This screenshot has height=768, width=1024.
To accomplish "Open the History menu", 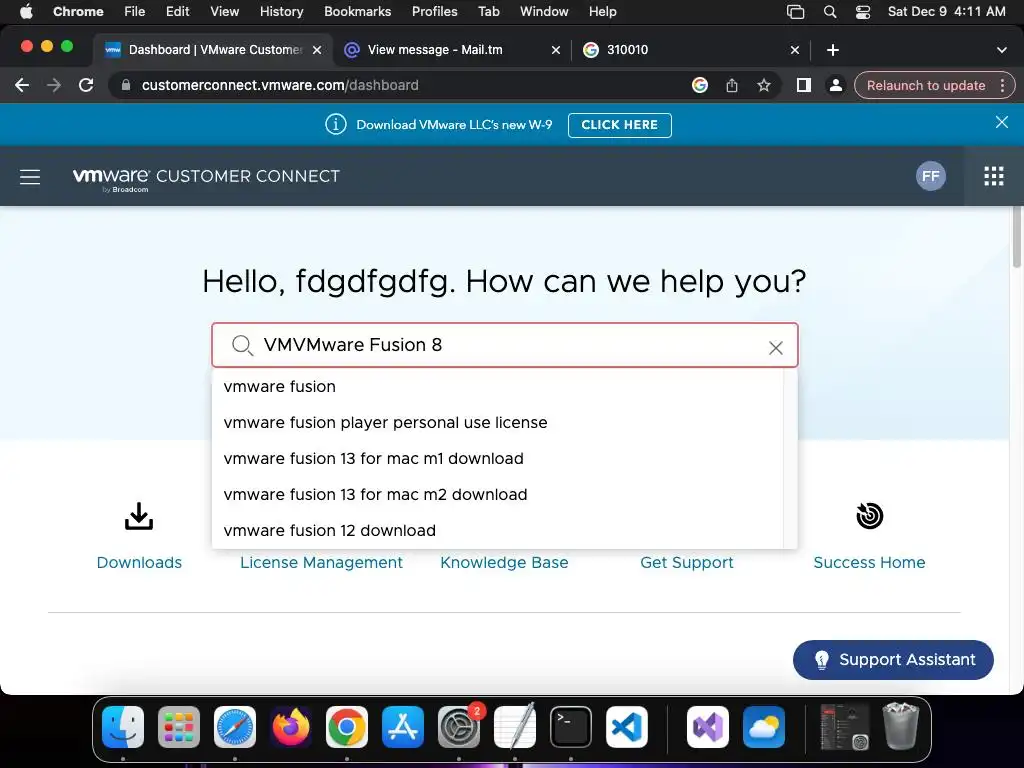I will pos(281,12).
